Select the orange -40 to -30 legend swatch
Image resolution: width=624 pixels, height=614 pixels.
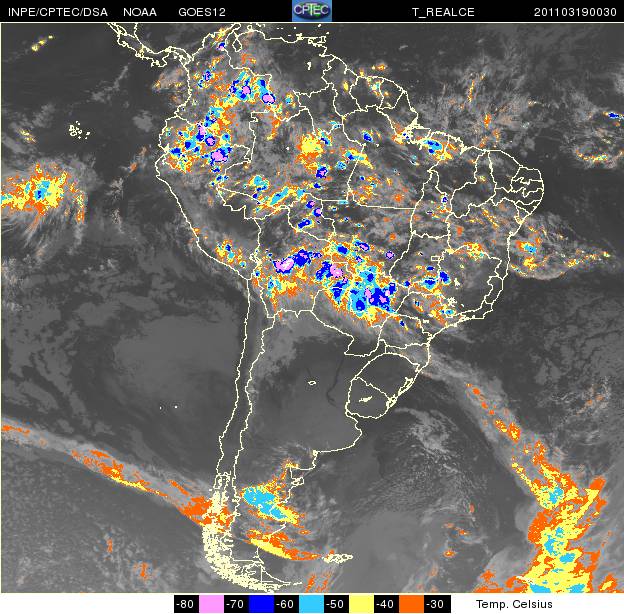pos(411,604)
